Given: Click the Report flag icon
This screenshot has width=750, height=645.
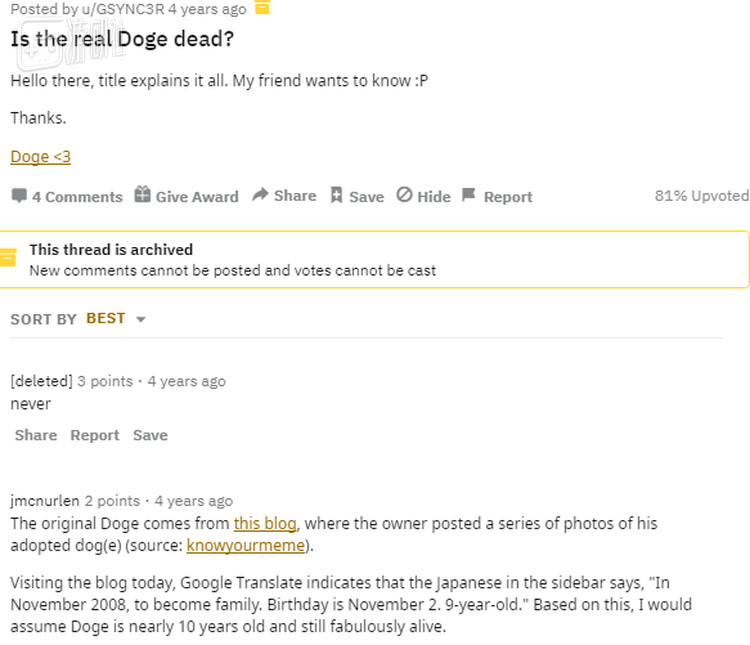Looking at the screenshot, I should click(468, 195).
